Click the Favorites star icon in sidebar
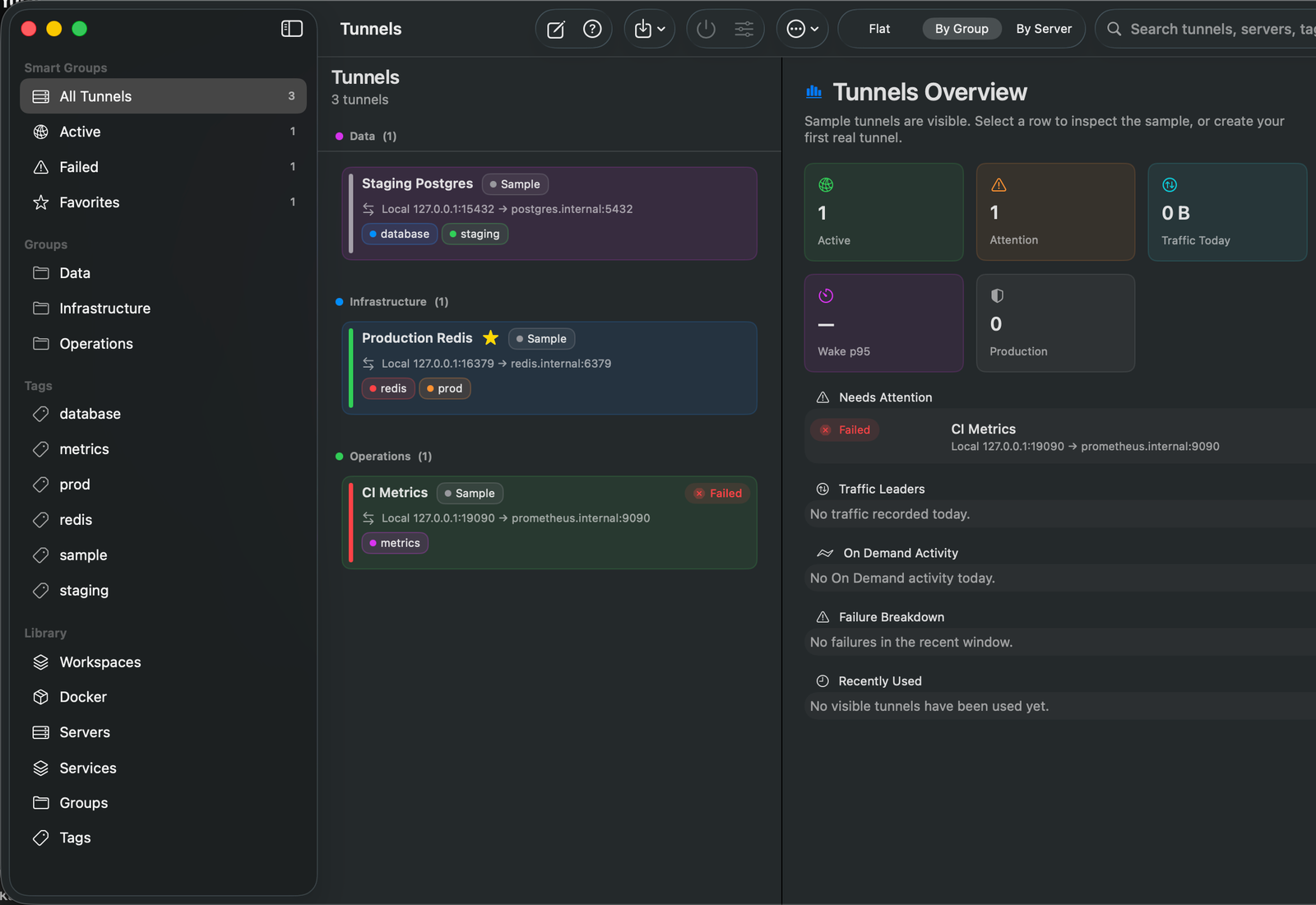1316x905 pixels. 40,202
